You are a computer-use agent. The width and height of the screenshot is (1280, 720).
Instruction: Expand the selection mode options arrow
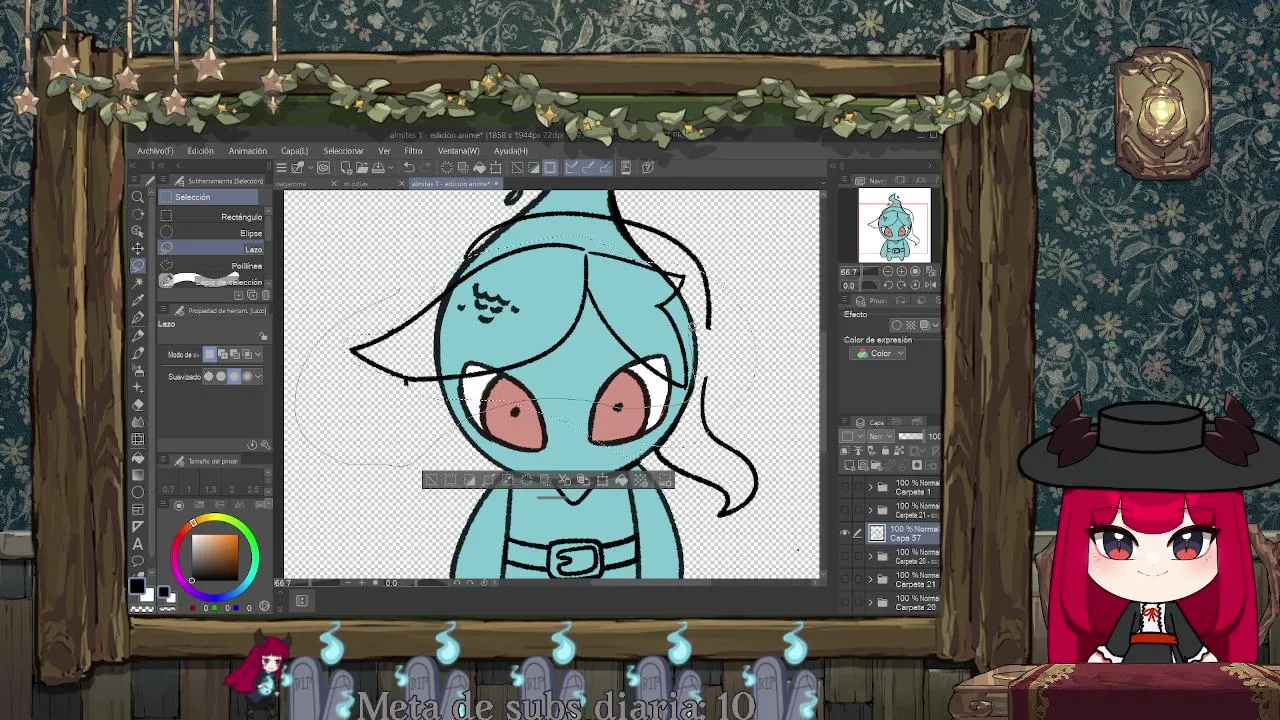tap(258, 354)
